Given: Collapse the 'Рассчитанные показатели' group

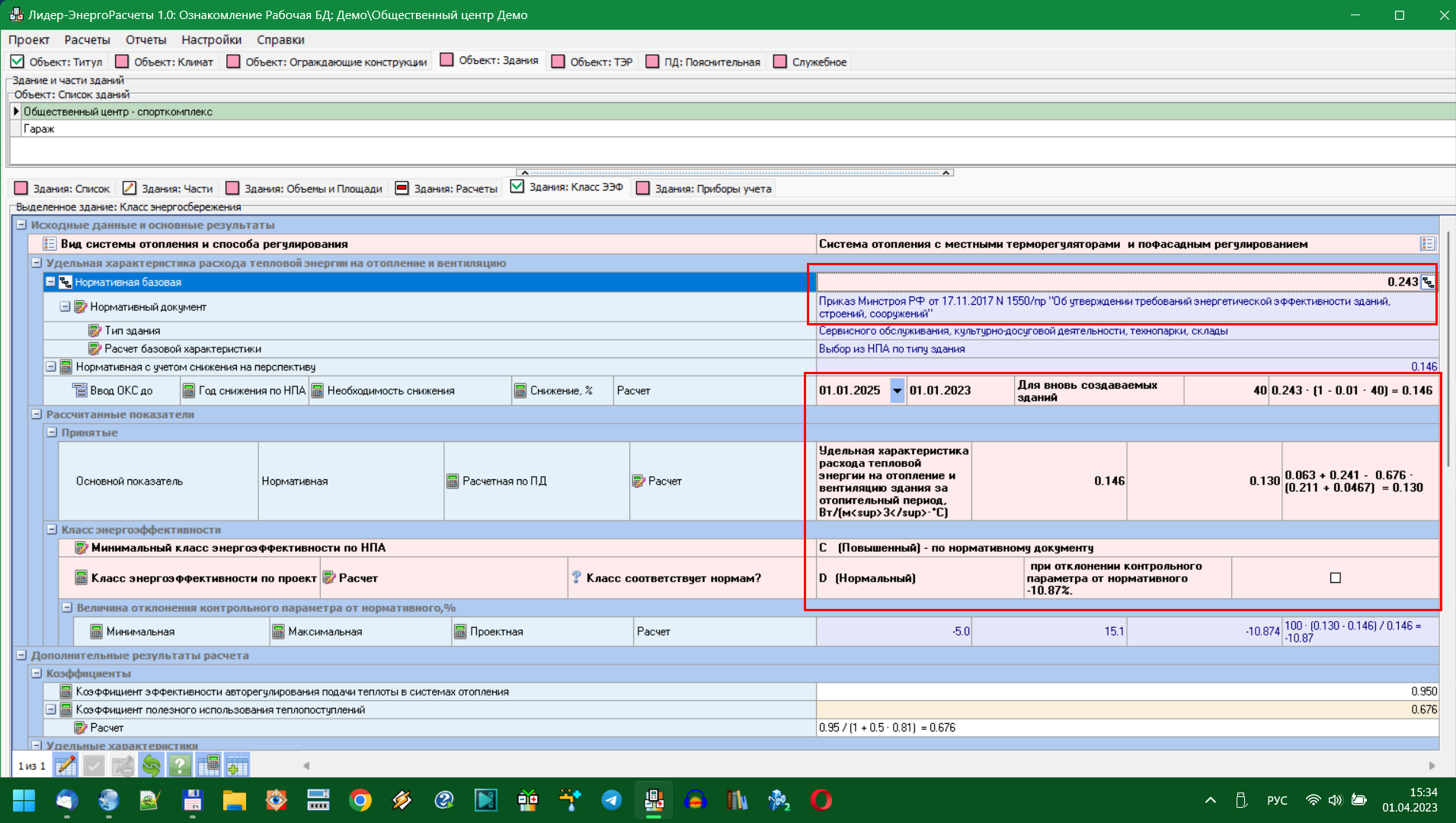Looking at the screenshot, I should (x=37, y=415).
